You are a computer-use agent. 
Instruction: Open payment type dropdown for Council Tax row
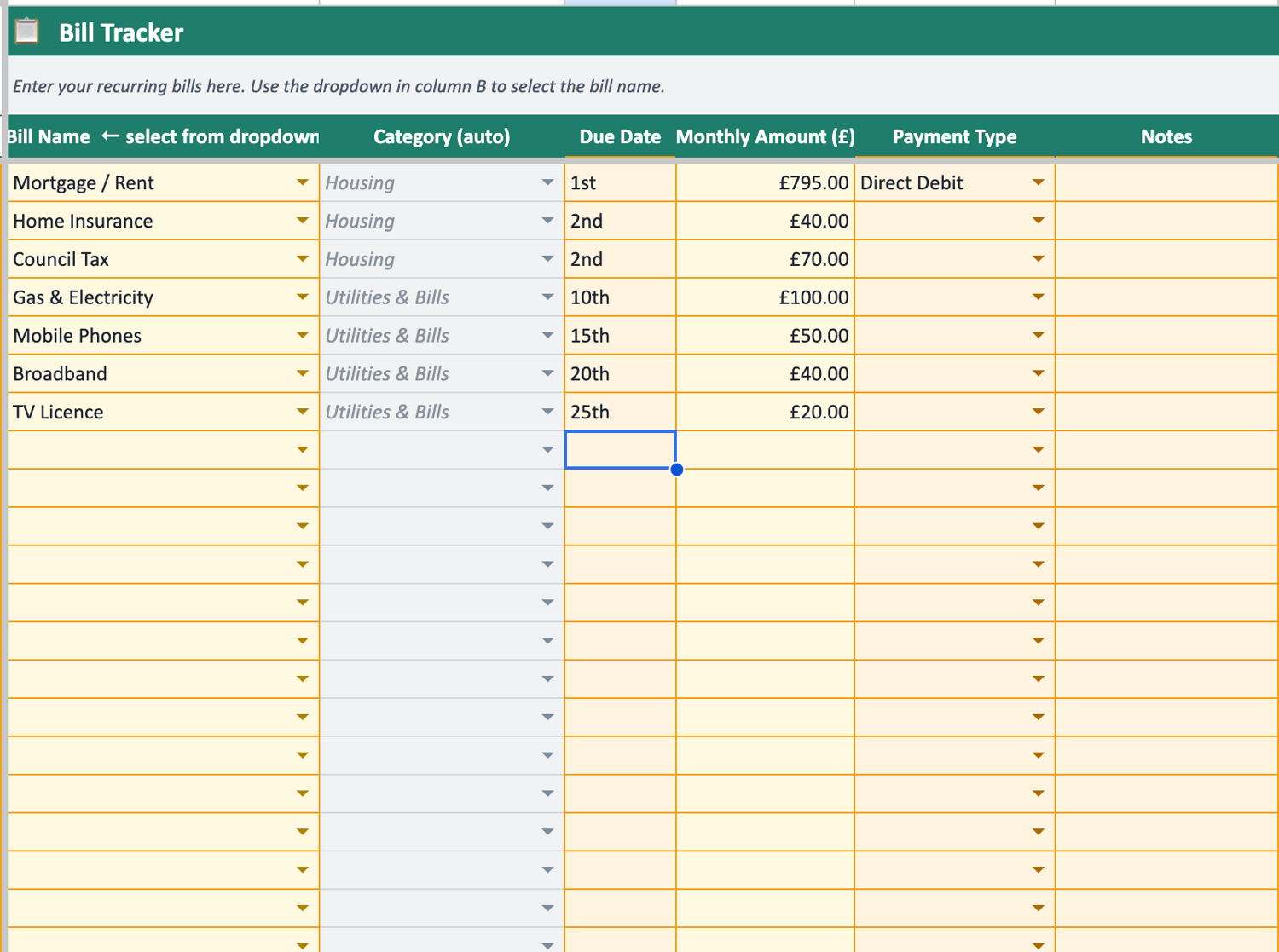point(1038,259)
